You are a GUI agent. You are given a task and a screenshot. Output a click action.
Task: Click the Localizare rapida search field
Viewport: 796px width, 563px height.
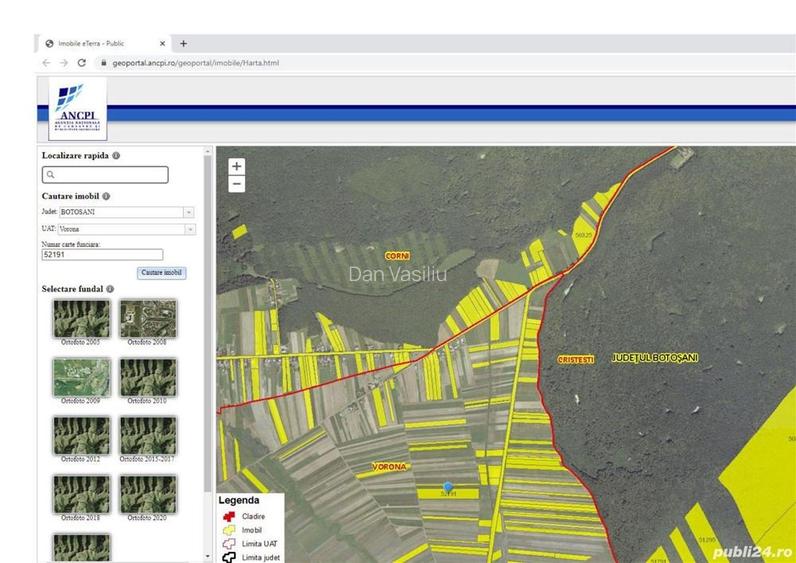click(x=105, y=174)
